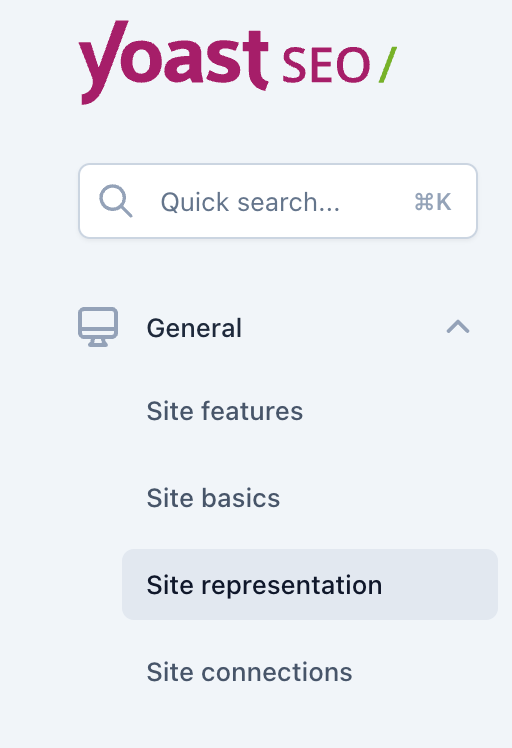
Task: Click the ⌘K shortcut hint badge
Action: click(432, 202)
